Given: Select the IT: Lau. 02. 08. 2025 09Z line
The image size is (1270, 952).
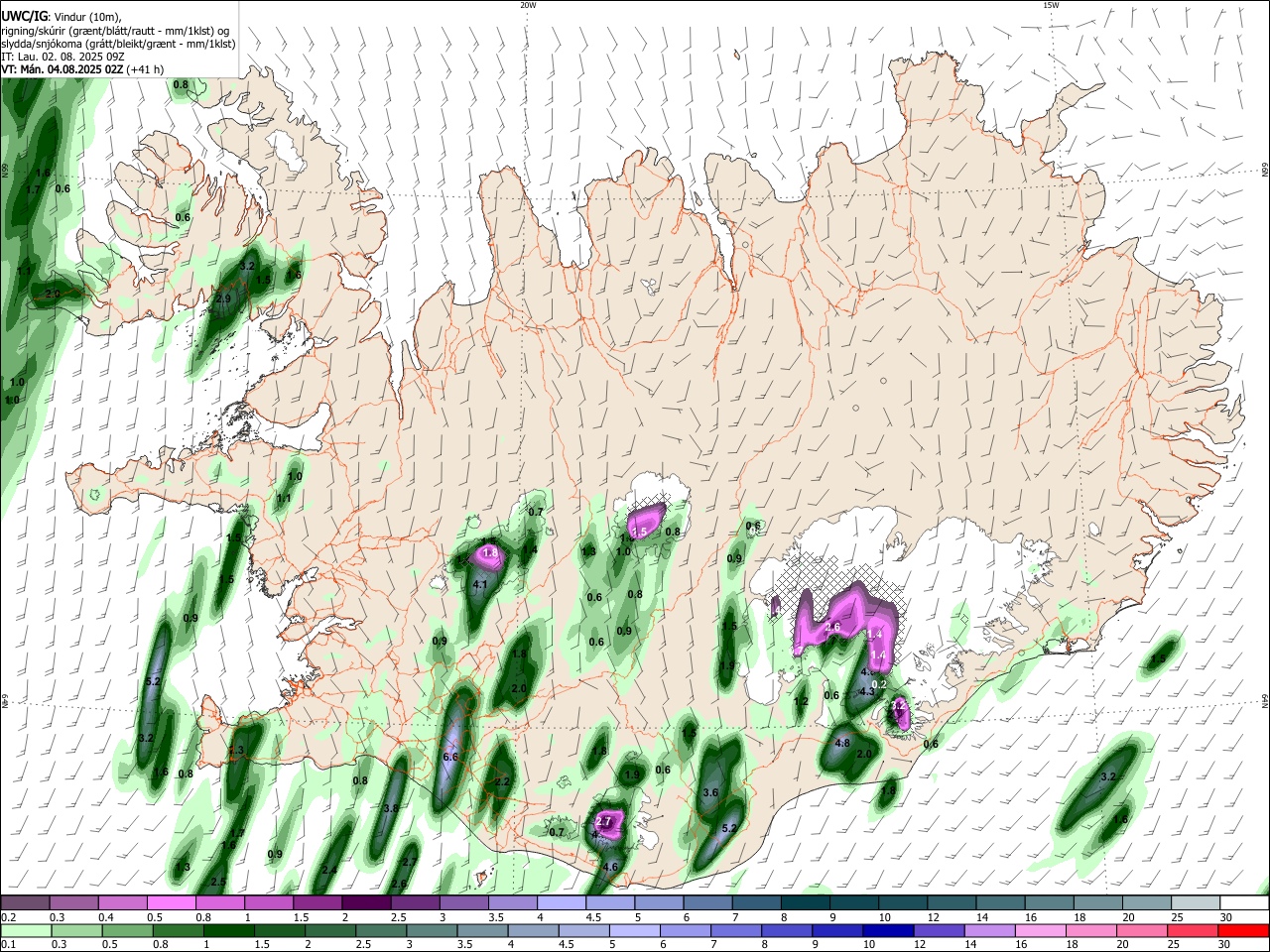Looking at the screenshot, I should (x=63, y=57).
